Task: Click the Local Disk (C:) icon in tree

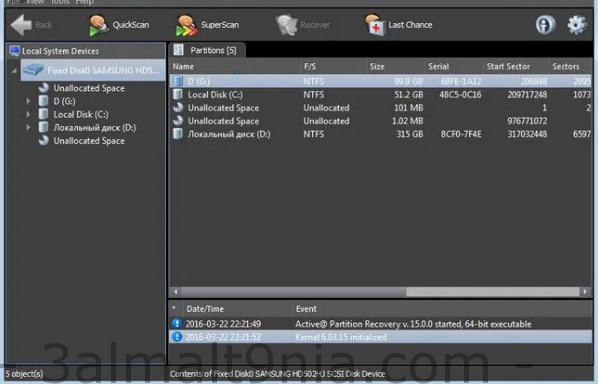Action: click(x=43, y=114)
